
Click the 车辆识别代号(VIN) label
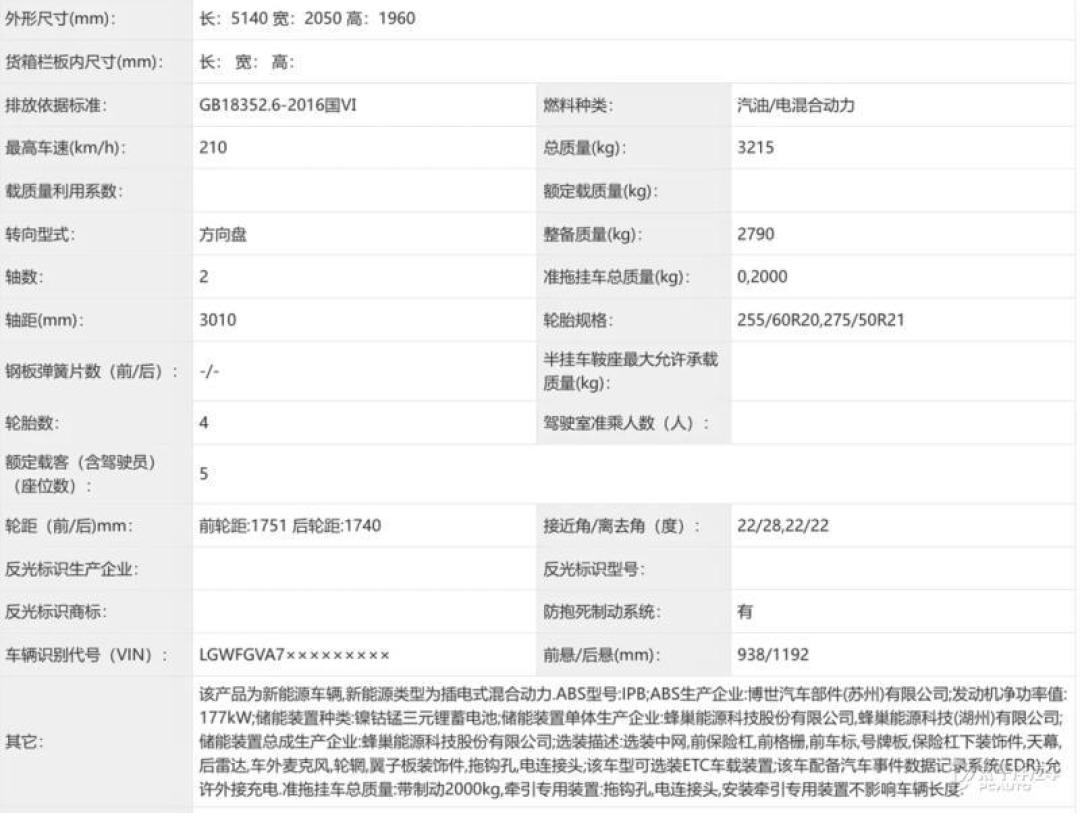point(86,655)
